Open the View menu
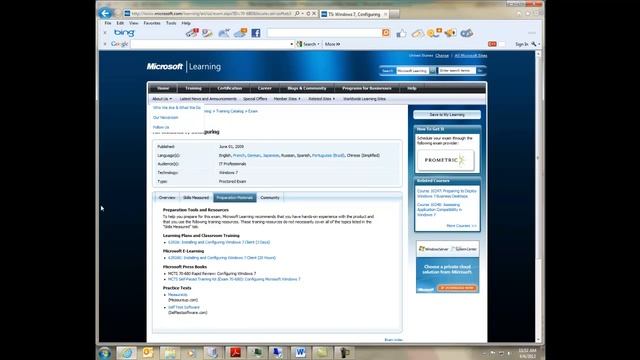This screenshot has height=360, width=640. coord(133,23)
